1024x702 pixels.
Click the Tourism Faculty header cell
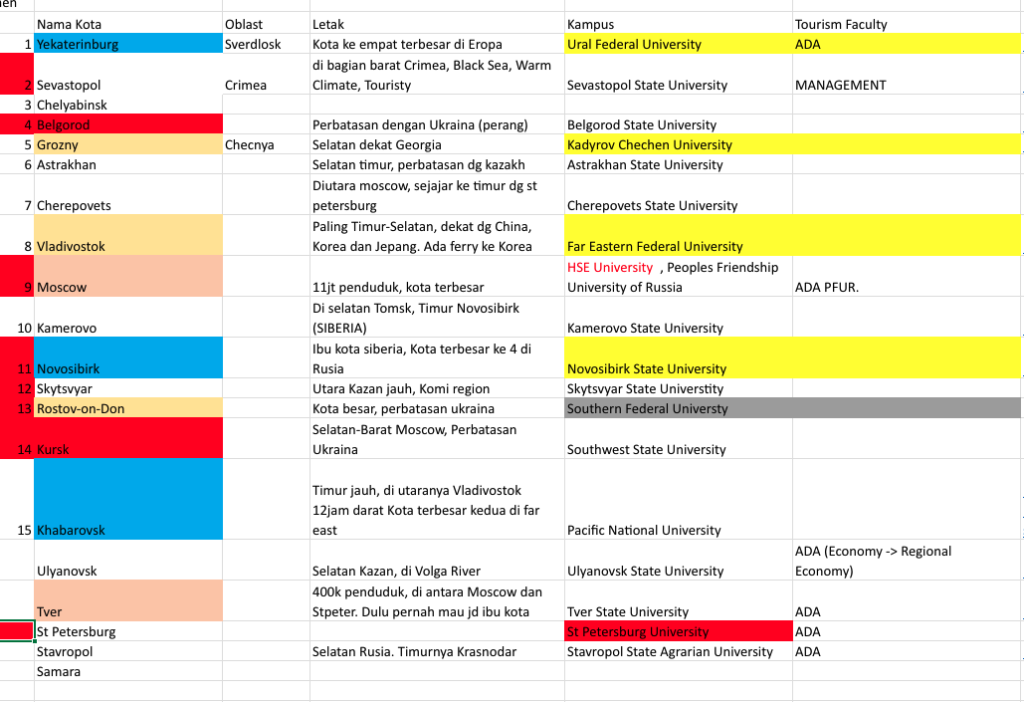906,24
